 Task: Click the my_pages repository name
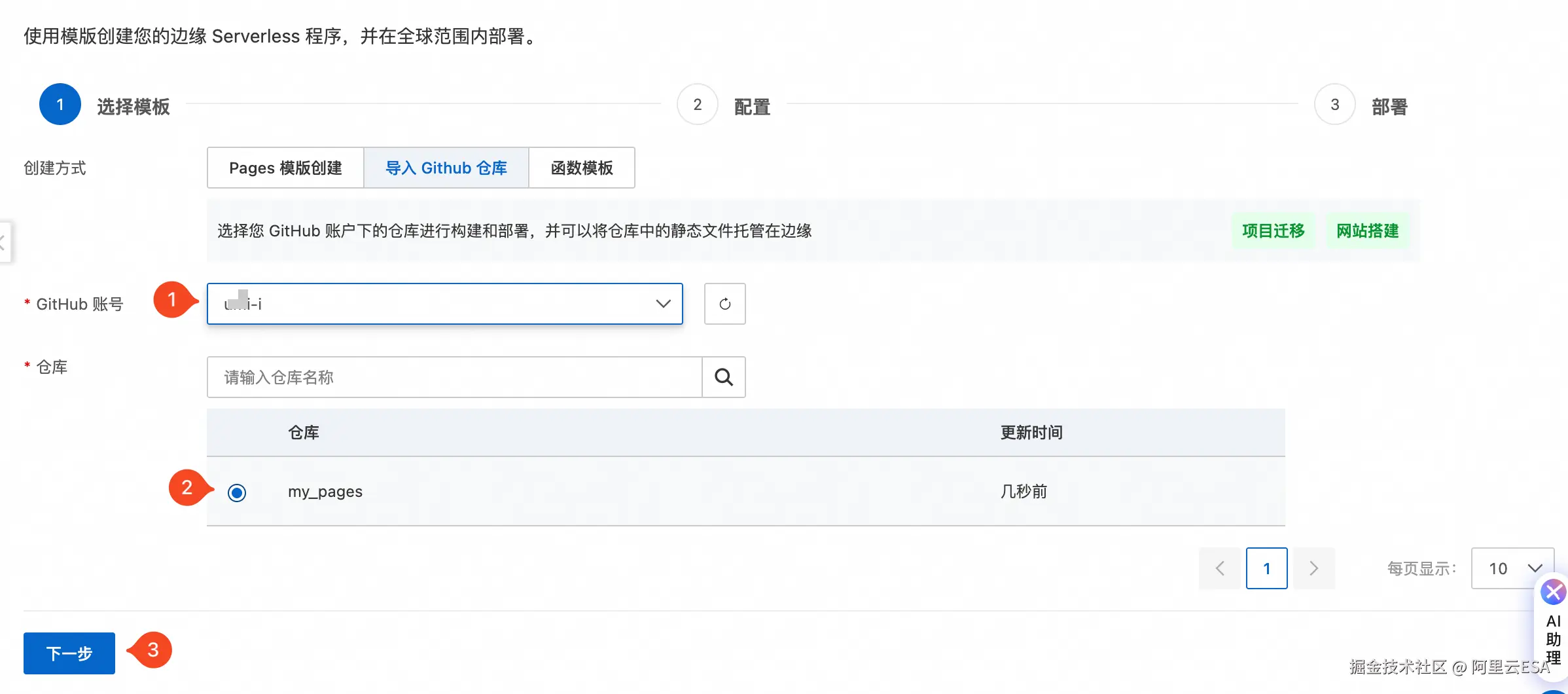coord(325,492)
